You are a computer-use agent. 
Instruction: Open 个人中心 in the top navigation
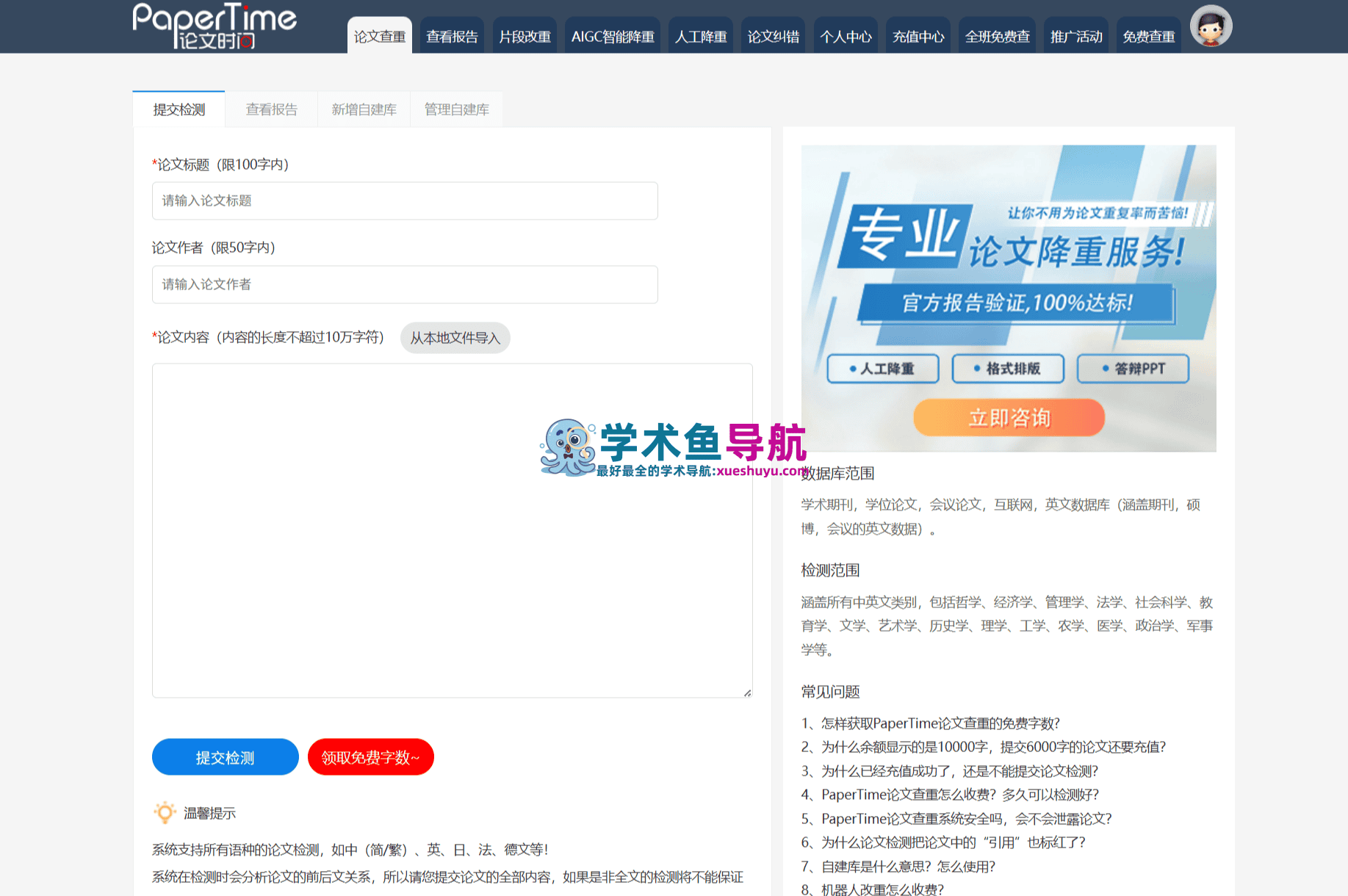(846, 36)
